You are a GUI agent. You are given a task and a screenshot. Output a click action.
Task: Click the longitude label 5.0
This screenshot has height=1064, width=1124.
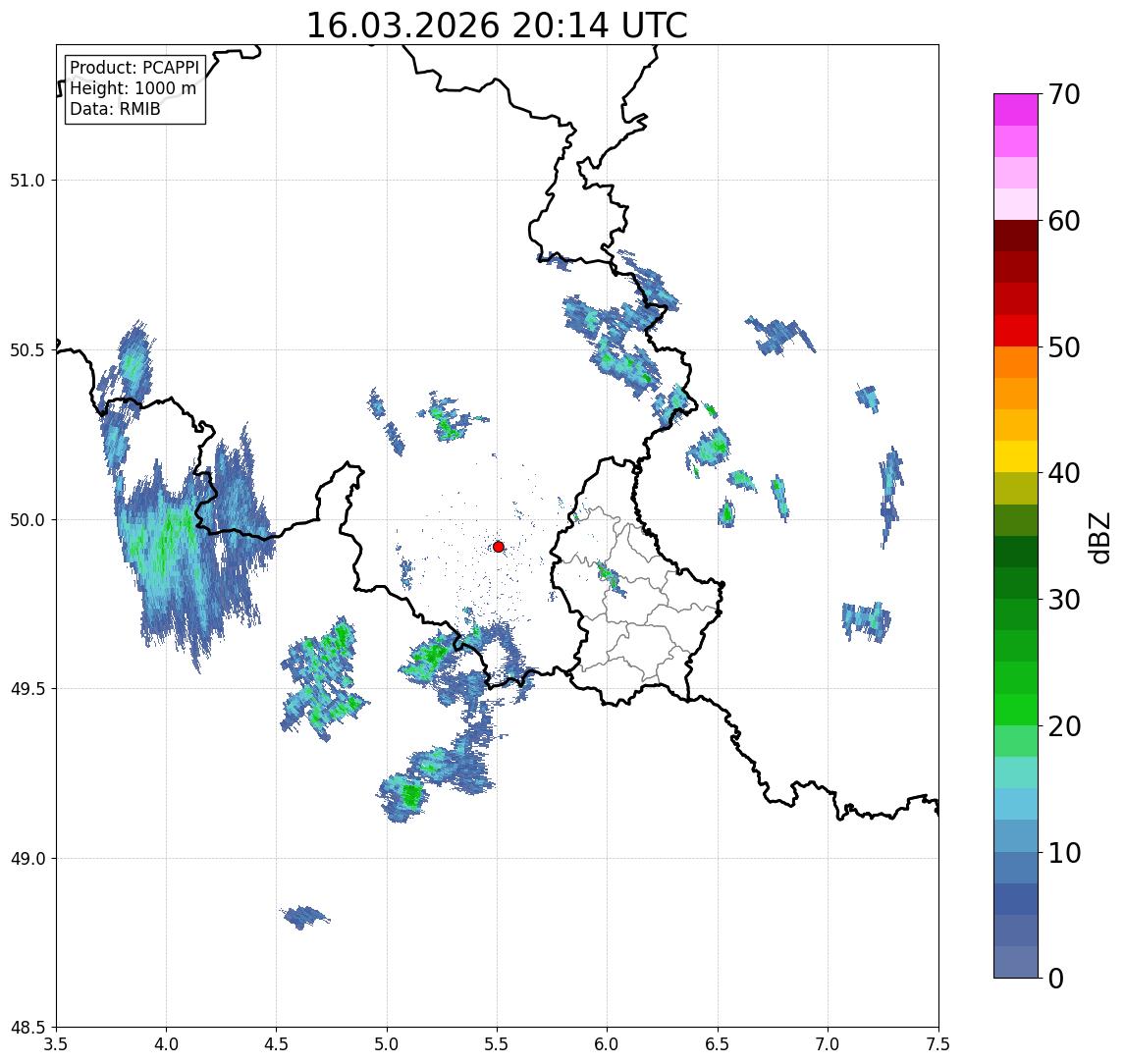387,1044
